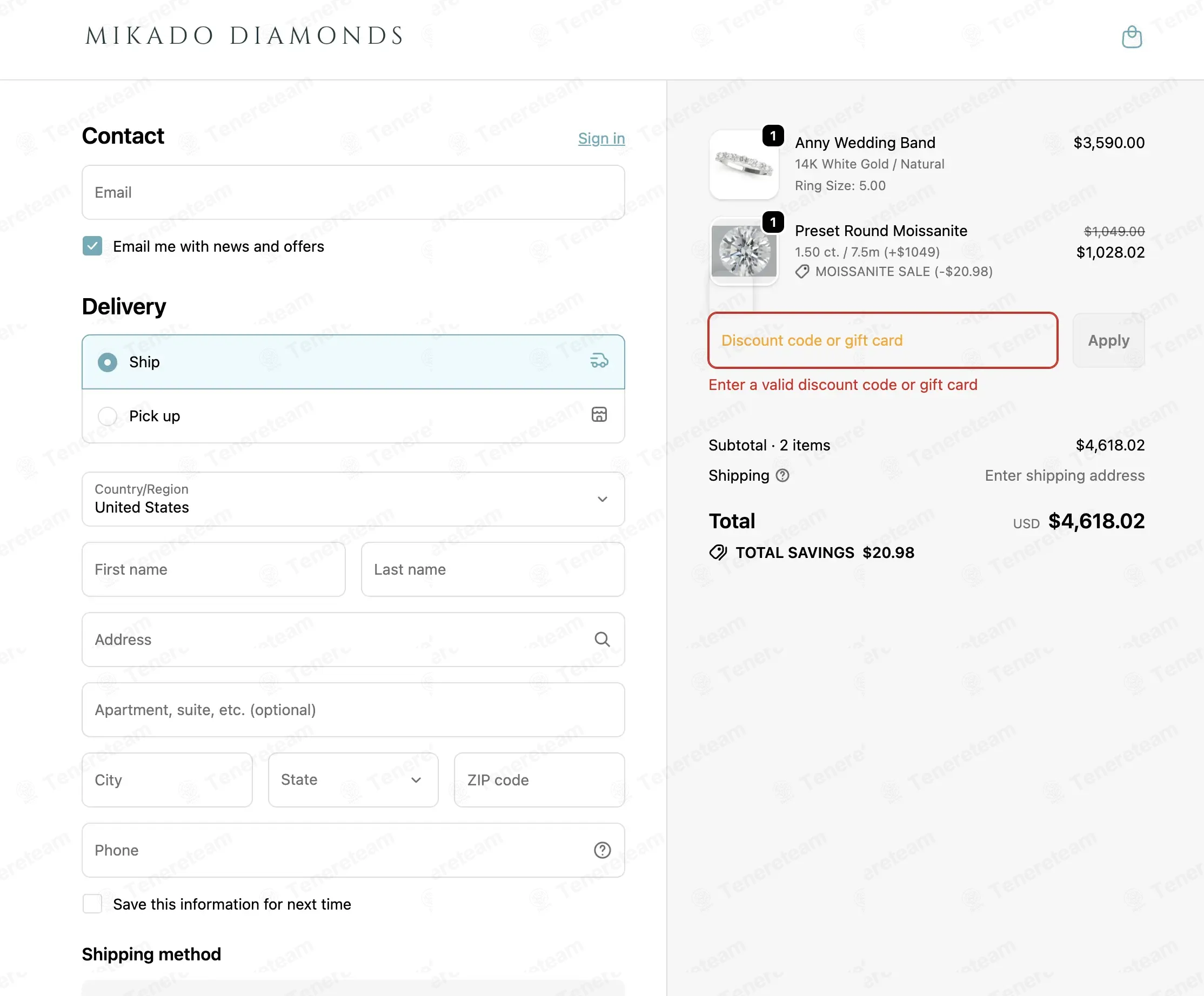Click the Preset Round Moissanite product name
1204x996 pixels.
[x=881, y=231]
